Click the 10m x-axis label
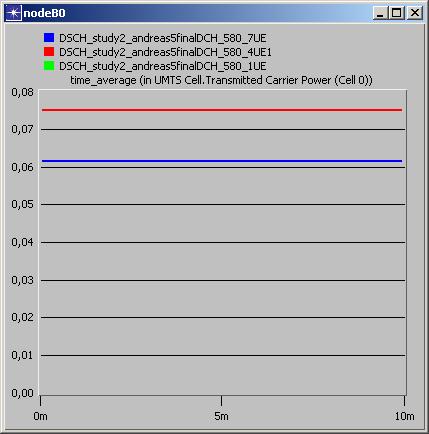Viewport: 429px width, 434px height. tap(404, 416)
